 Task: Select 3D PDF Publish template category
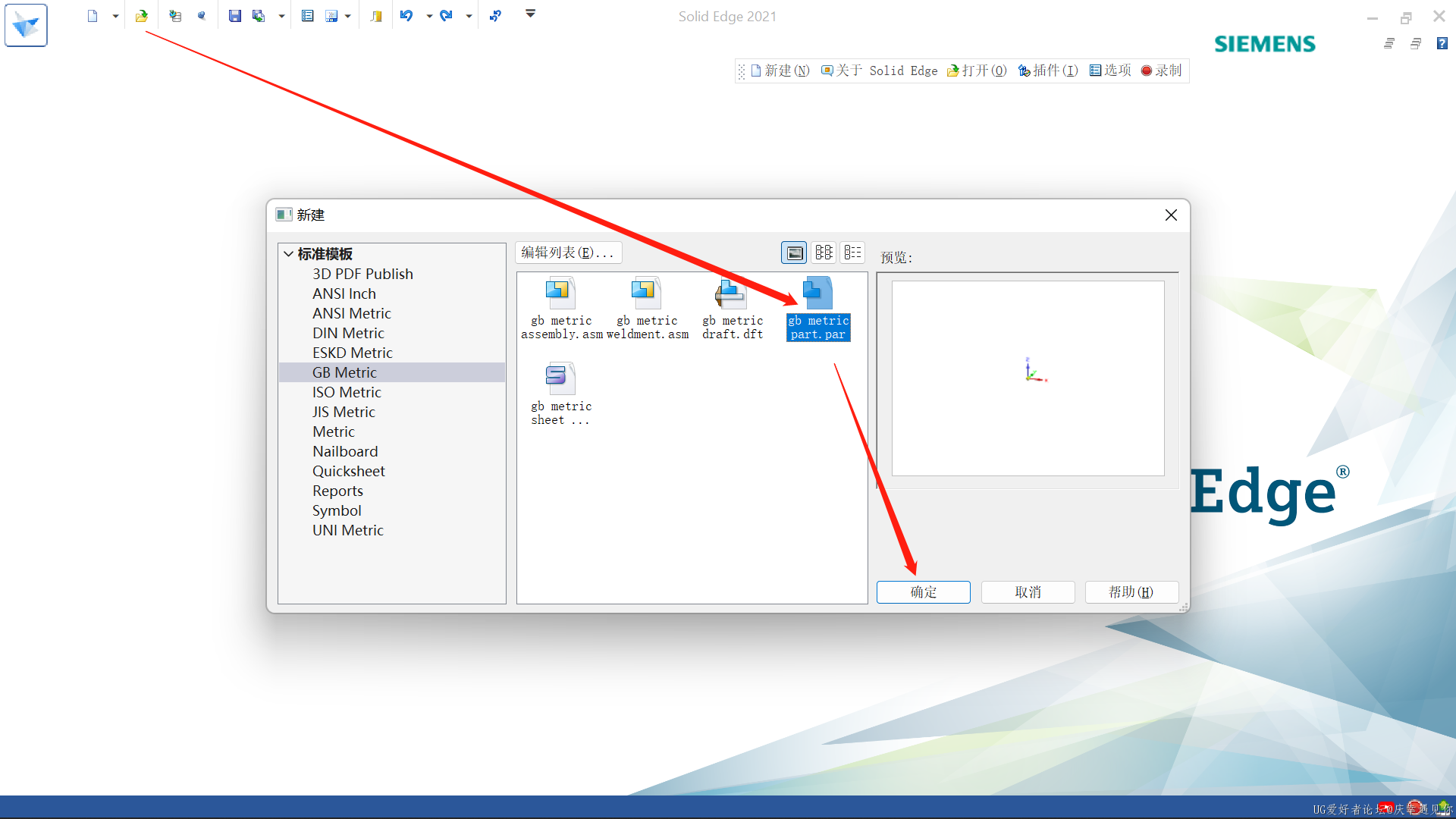pos(362,274)
